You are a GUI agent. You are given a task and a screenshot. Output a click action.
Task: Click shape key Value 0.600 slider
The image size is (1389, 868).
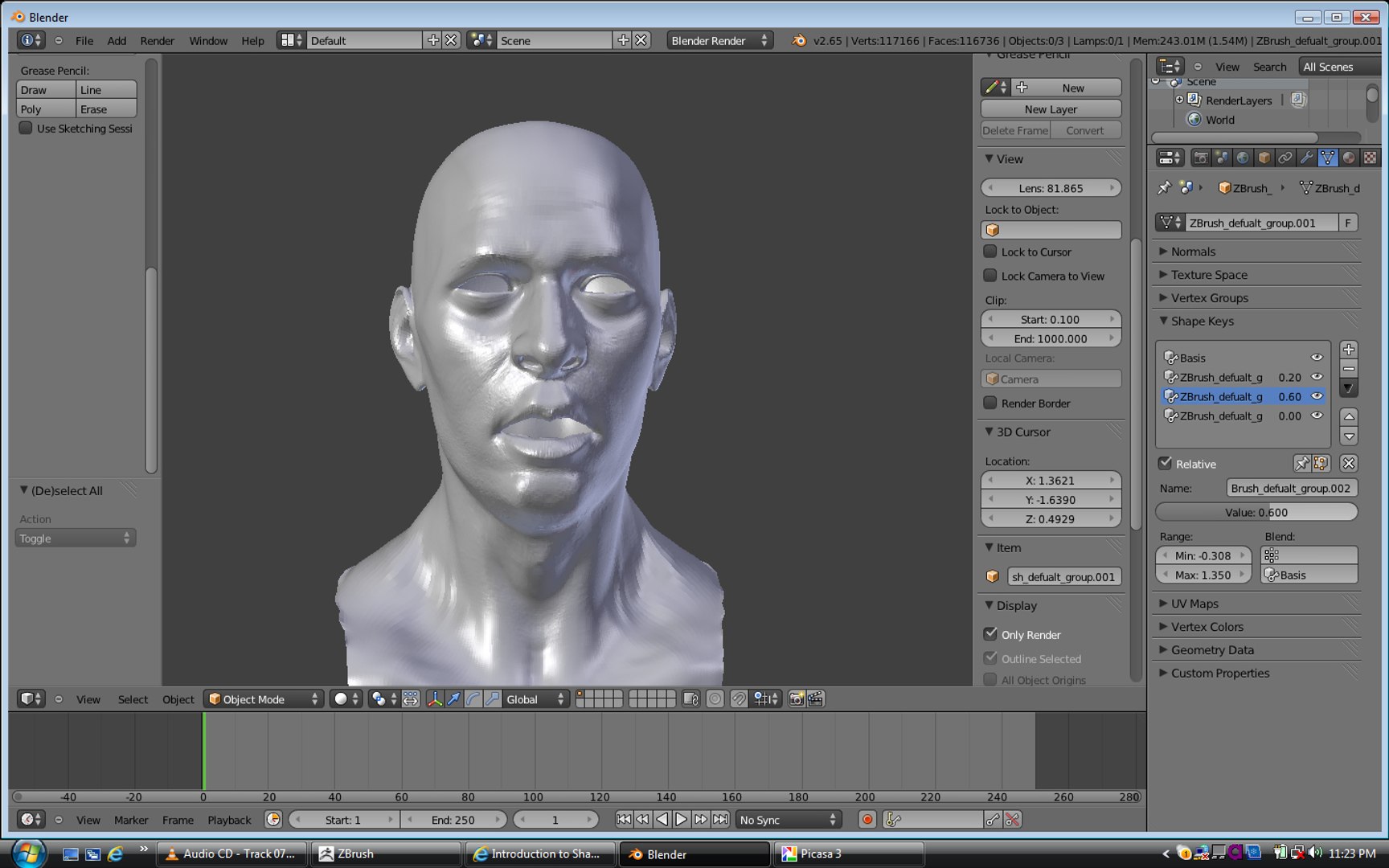pos(1256,512)
